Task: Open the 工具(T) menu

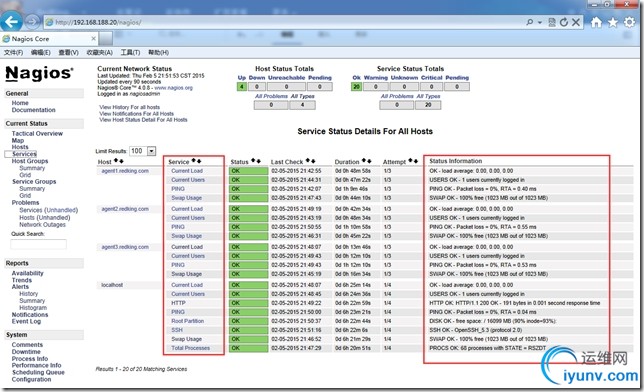Action: coord(130,52)
